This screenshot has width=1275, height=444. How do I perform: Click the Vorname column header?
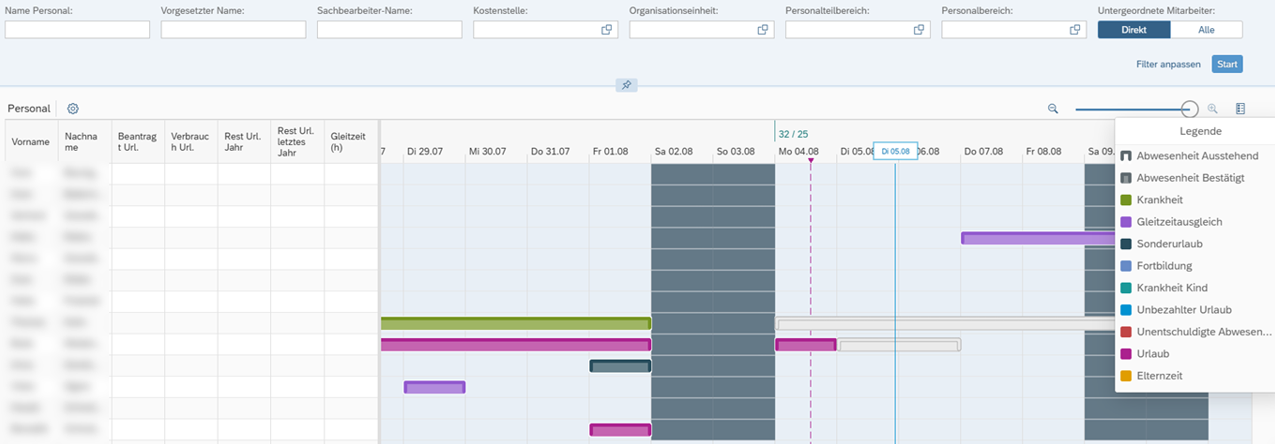(x=30, y=142)
